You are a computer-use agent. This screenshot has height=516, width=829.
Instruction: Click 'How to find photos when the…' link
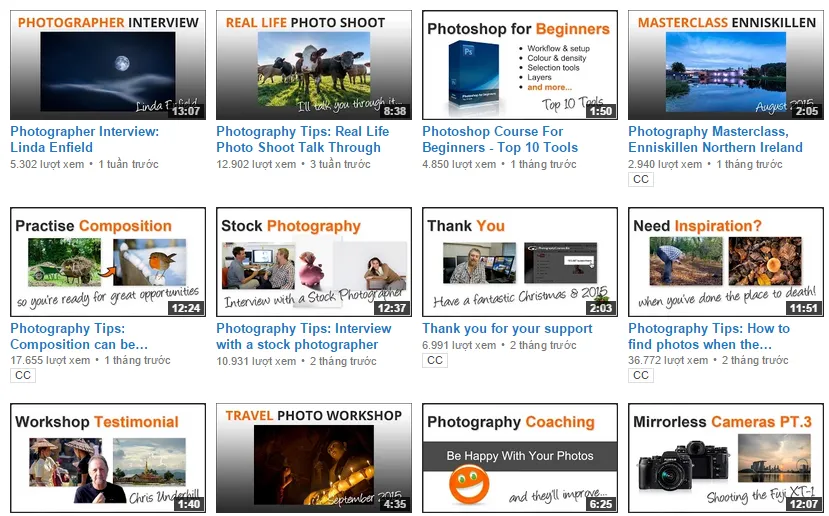[709, 336]
